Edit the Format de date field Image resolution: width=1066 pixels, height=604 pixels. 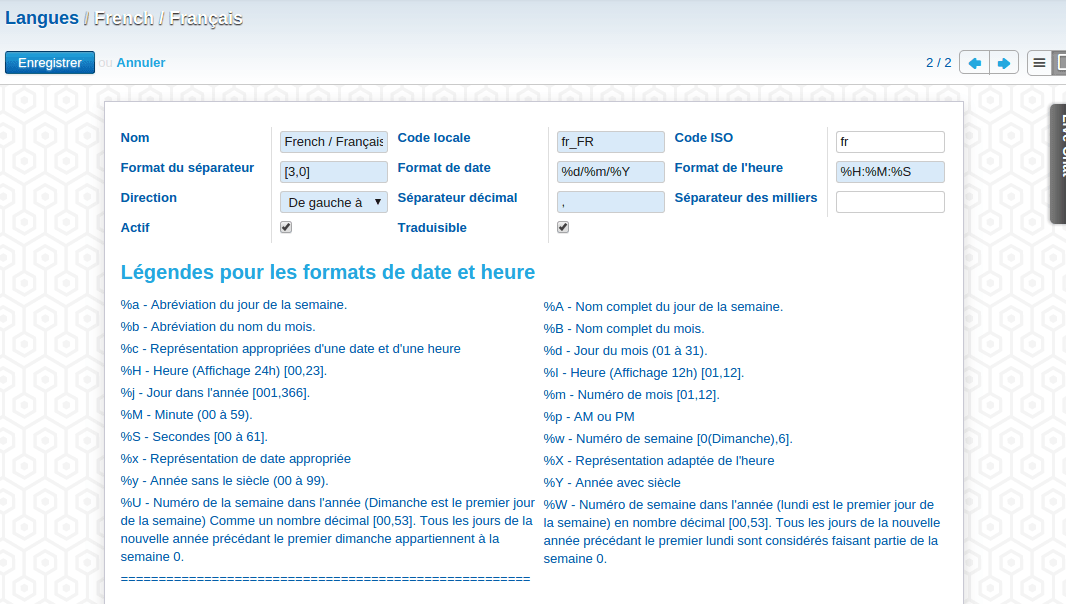[611, 171]
